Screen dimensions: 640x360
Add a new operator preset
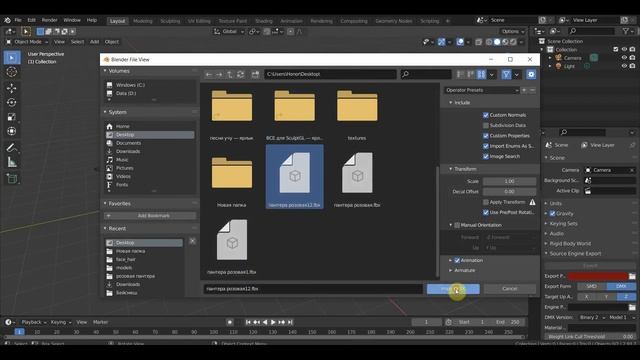click(524, 90)
